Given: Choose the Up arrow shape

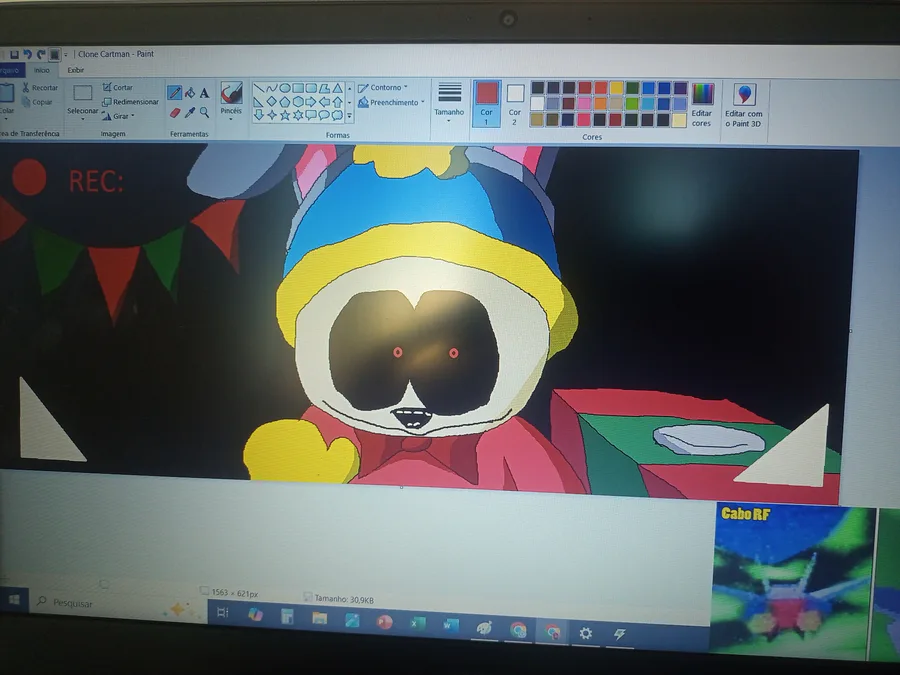Looking at the screenshot, I should 338,102.
